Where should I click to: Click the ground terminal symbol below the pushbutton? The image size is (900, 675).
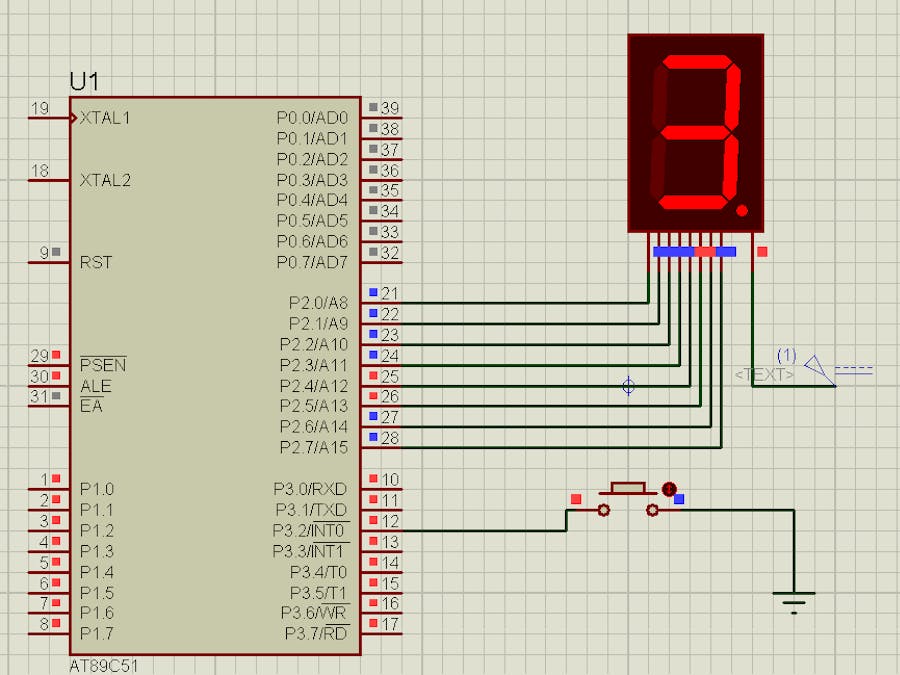tap(793, 595)
